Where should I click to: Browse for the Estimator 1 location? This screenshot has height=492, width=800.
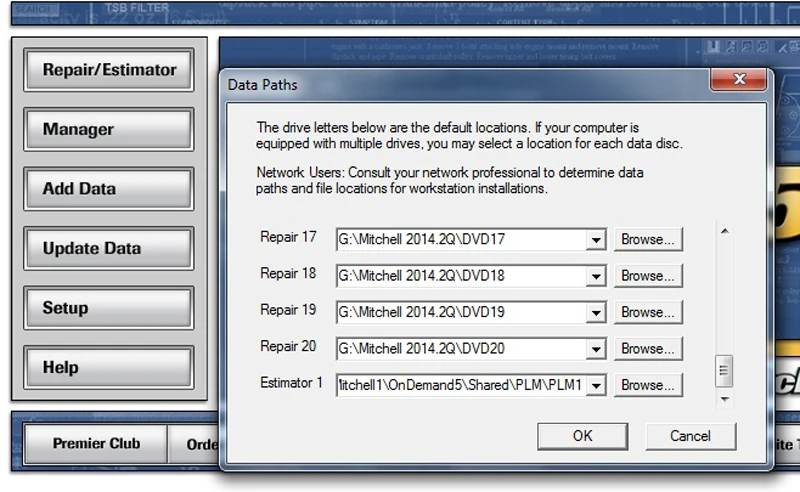pyautogui.click(x=648, y=385)
